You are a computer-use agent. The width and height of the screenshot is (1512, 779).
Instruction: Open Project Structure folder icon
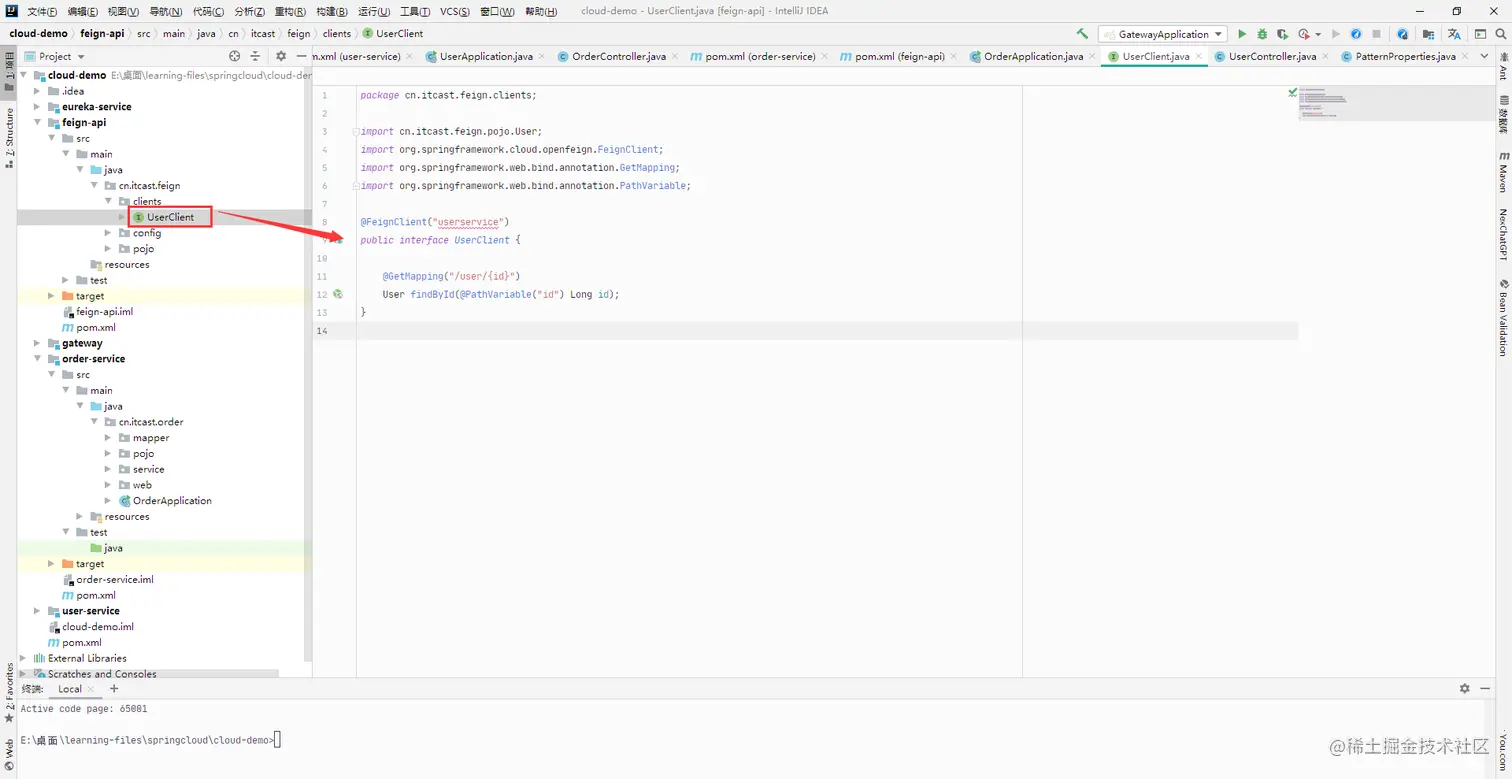click(x=1429, y=34)
